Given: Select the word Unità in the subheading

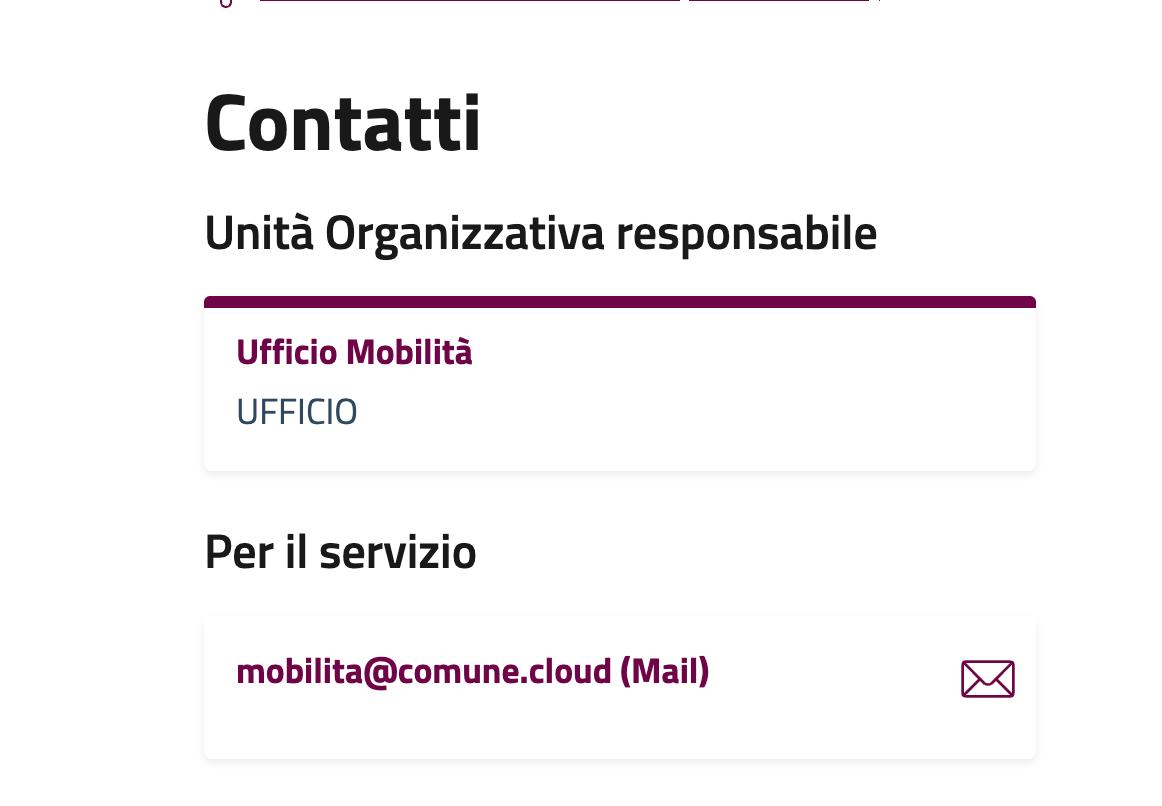Looking at the screenshot, I should tap(258, 233).
